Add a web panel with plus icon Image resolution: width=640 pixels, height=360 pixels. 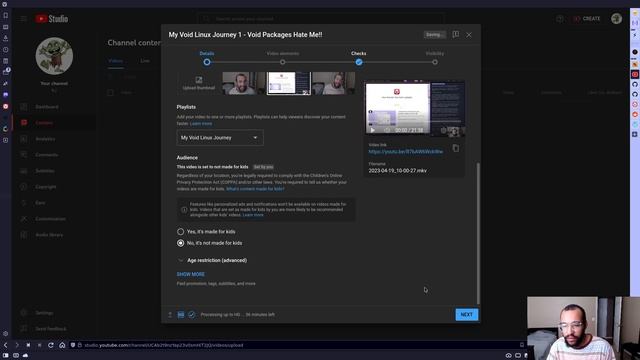click(x=5, y=140)
